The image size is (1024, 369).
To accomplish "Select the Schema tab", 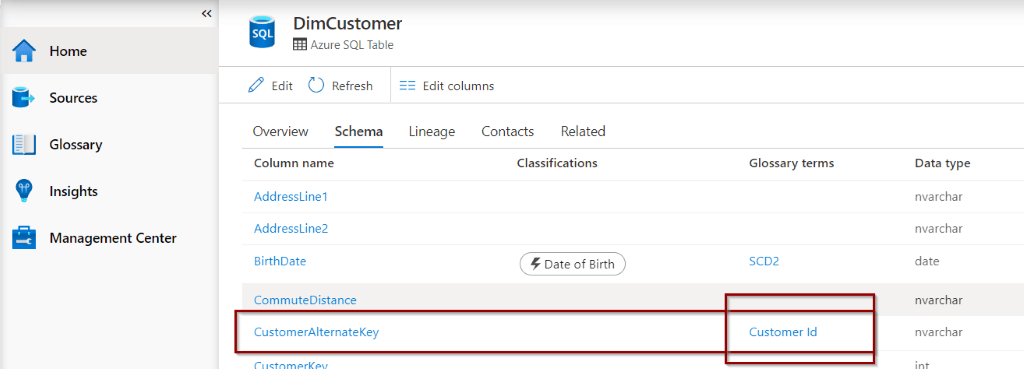I will 359,131.
